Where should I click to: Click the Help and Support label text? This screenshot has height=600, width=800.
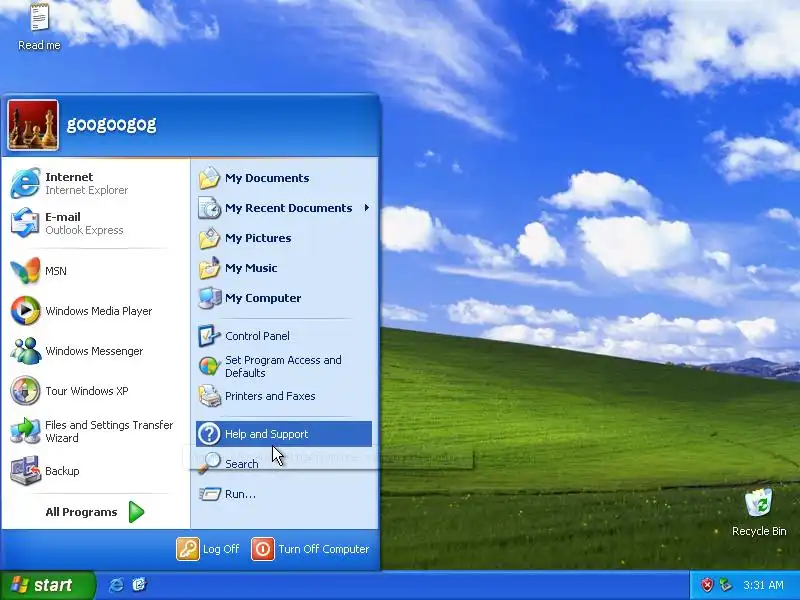coord(266,434)
